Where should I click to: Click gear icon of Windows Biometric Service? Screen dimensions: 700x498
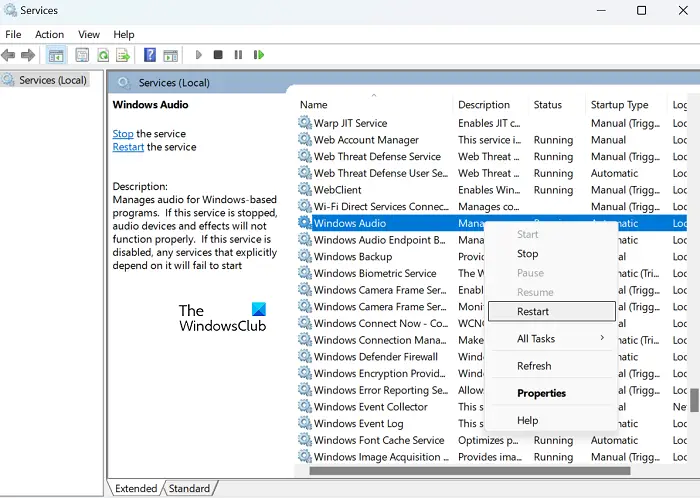click(305, 273)
